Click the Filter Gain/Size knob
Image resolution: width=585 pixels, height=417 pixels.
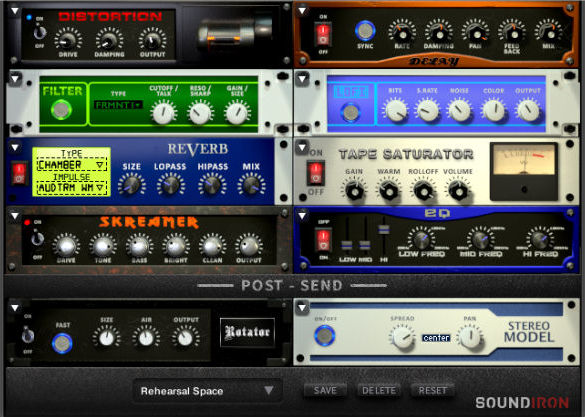pyautogui.click(x=237, y=113)
